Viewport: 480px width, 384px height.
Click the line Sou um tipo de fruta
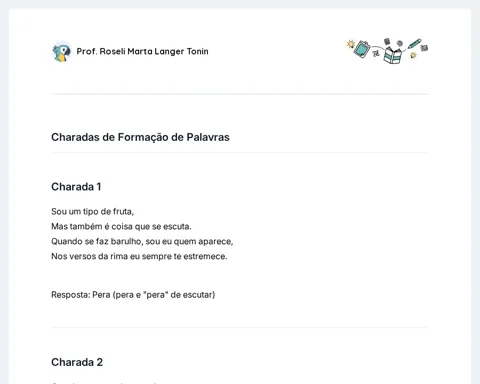coord(92,211)
